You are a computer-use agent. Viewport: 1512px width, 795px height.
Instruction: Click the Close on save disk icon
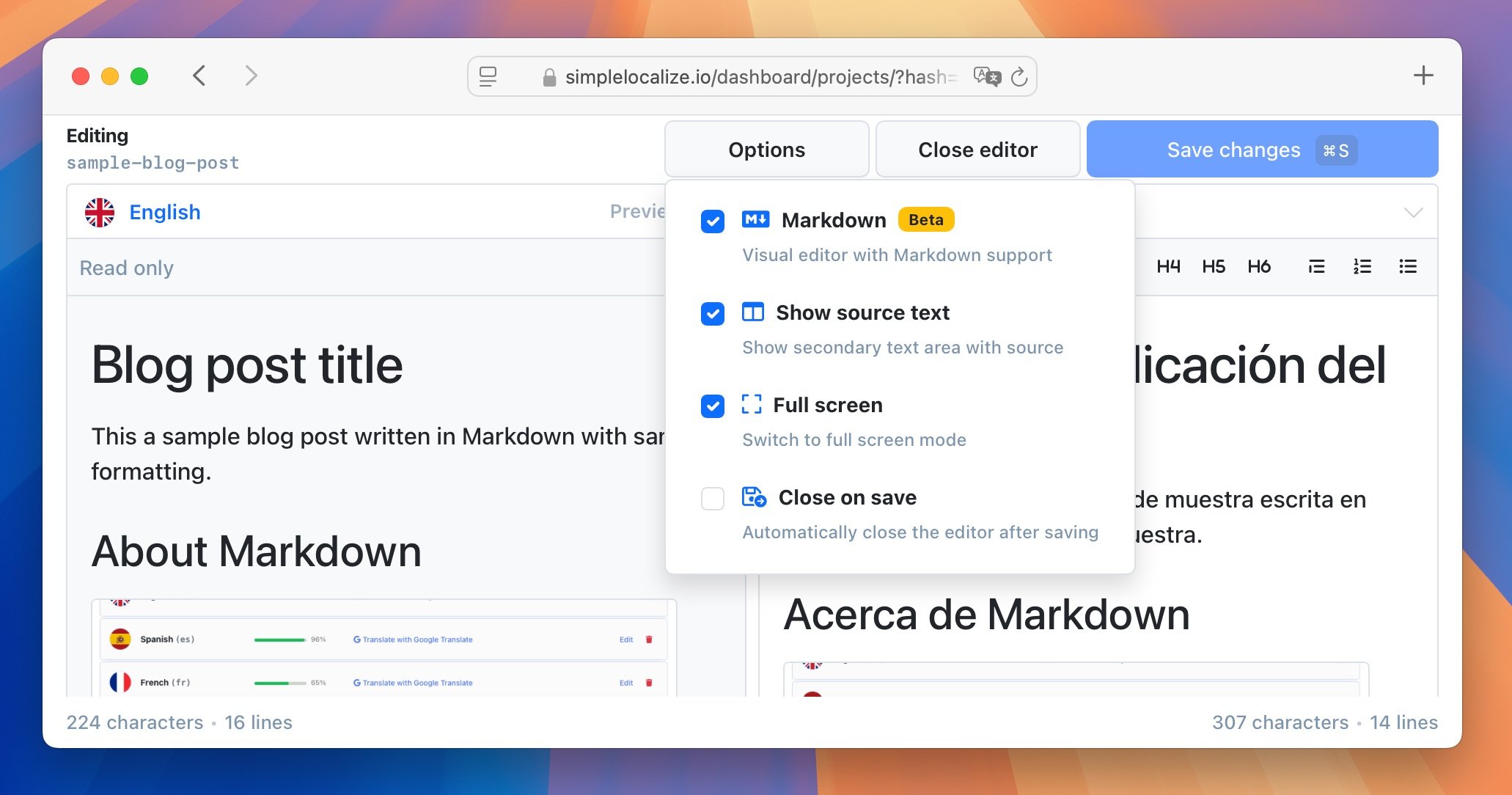(754, 497)
